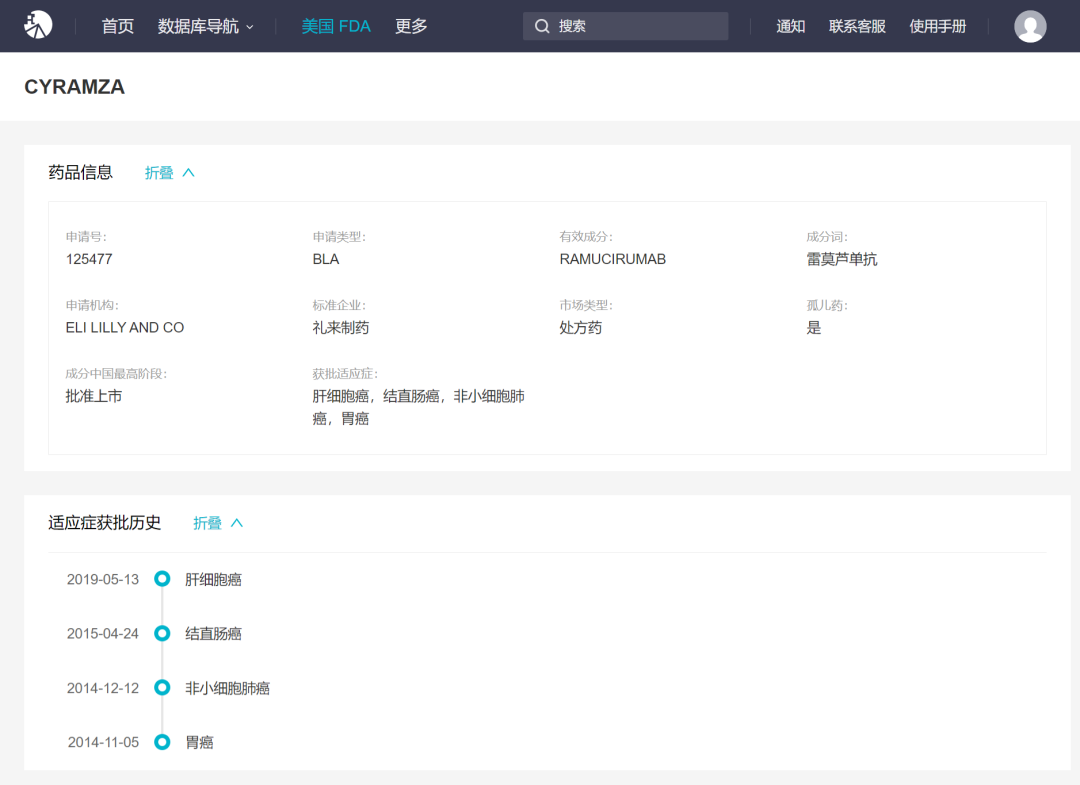The width and height of the screenshot is (1080, 785).
Task: Click the date 2014-11-05
Action: point(103,742)
